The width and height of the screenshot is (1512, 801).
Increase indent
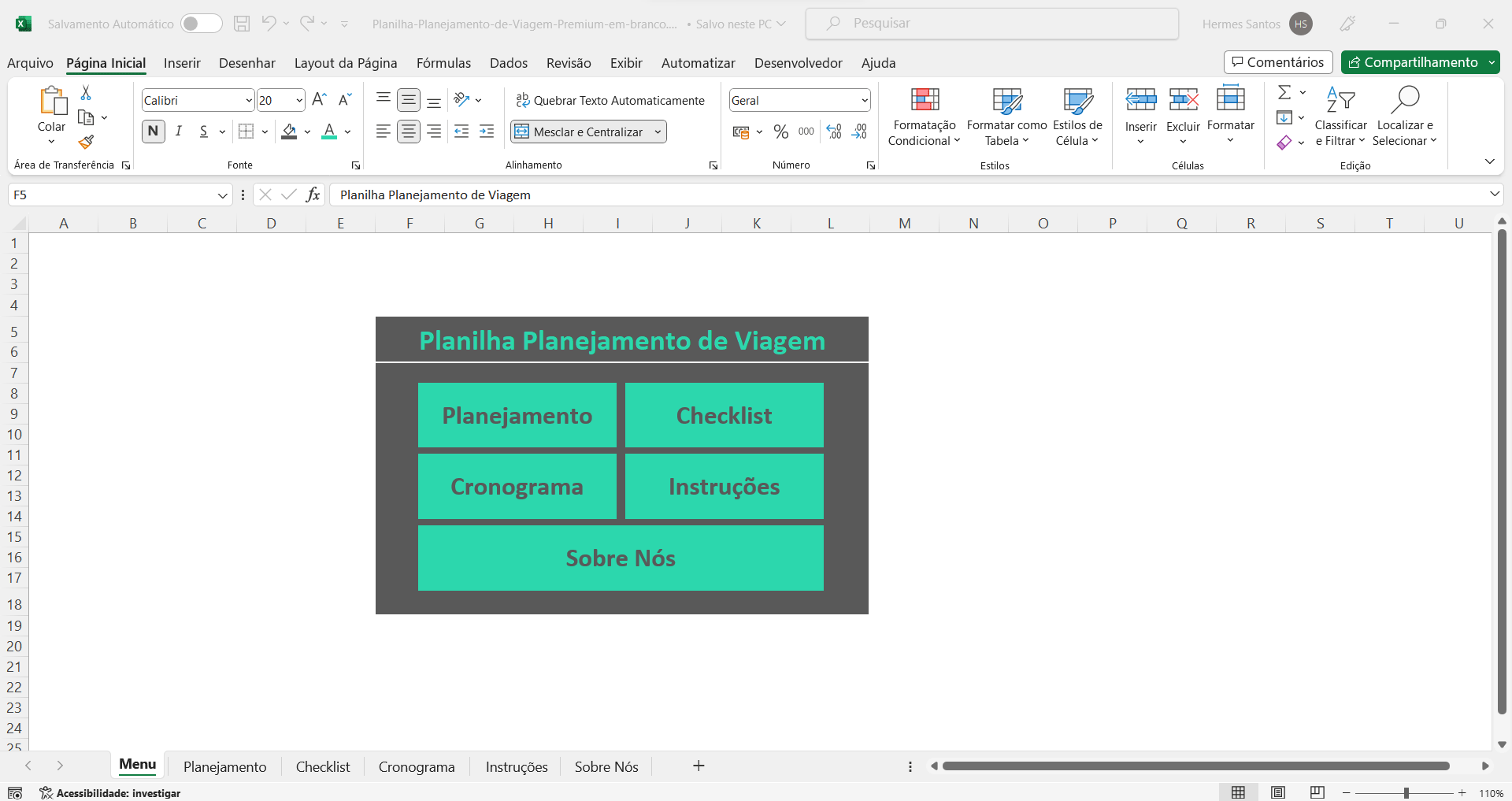[x=487, y=132]
